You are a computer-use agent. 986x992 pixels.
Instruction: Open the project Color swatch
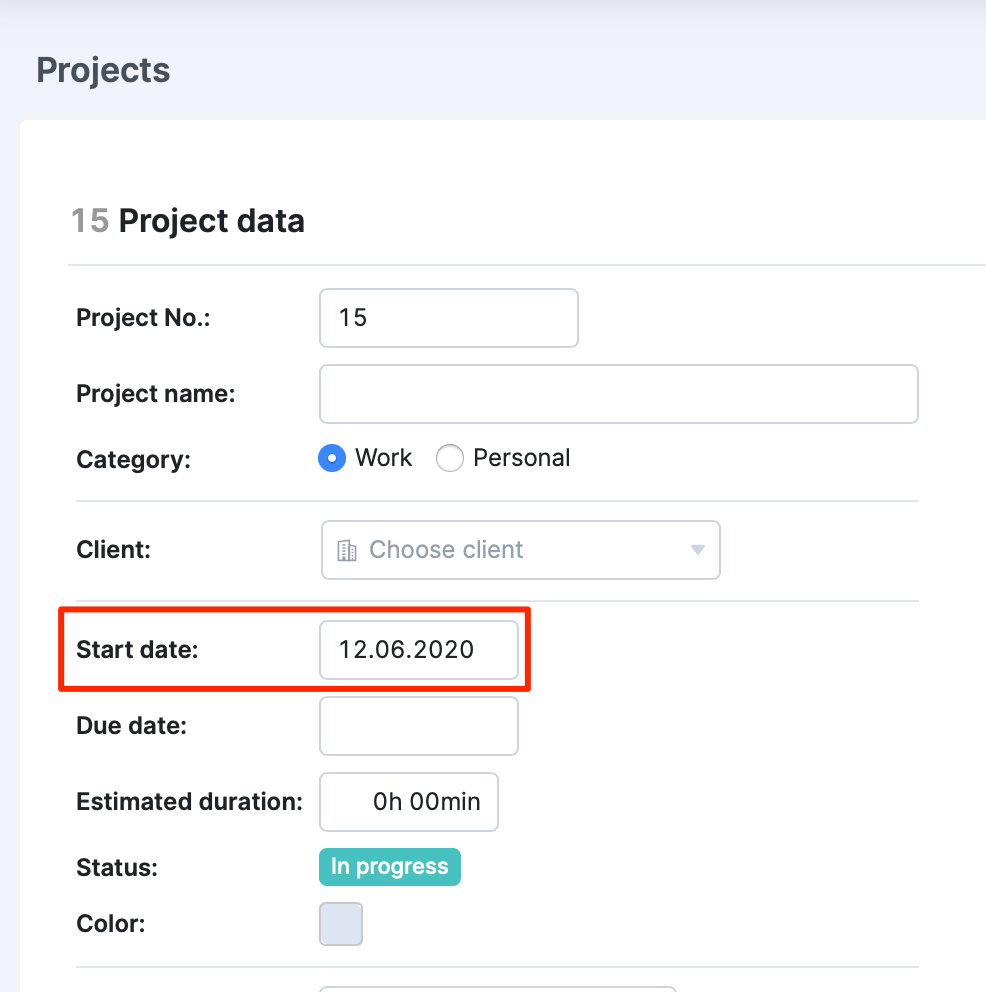coord(341,924)
